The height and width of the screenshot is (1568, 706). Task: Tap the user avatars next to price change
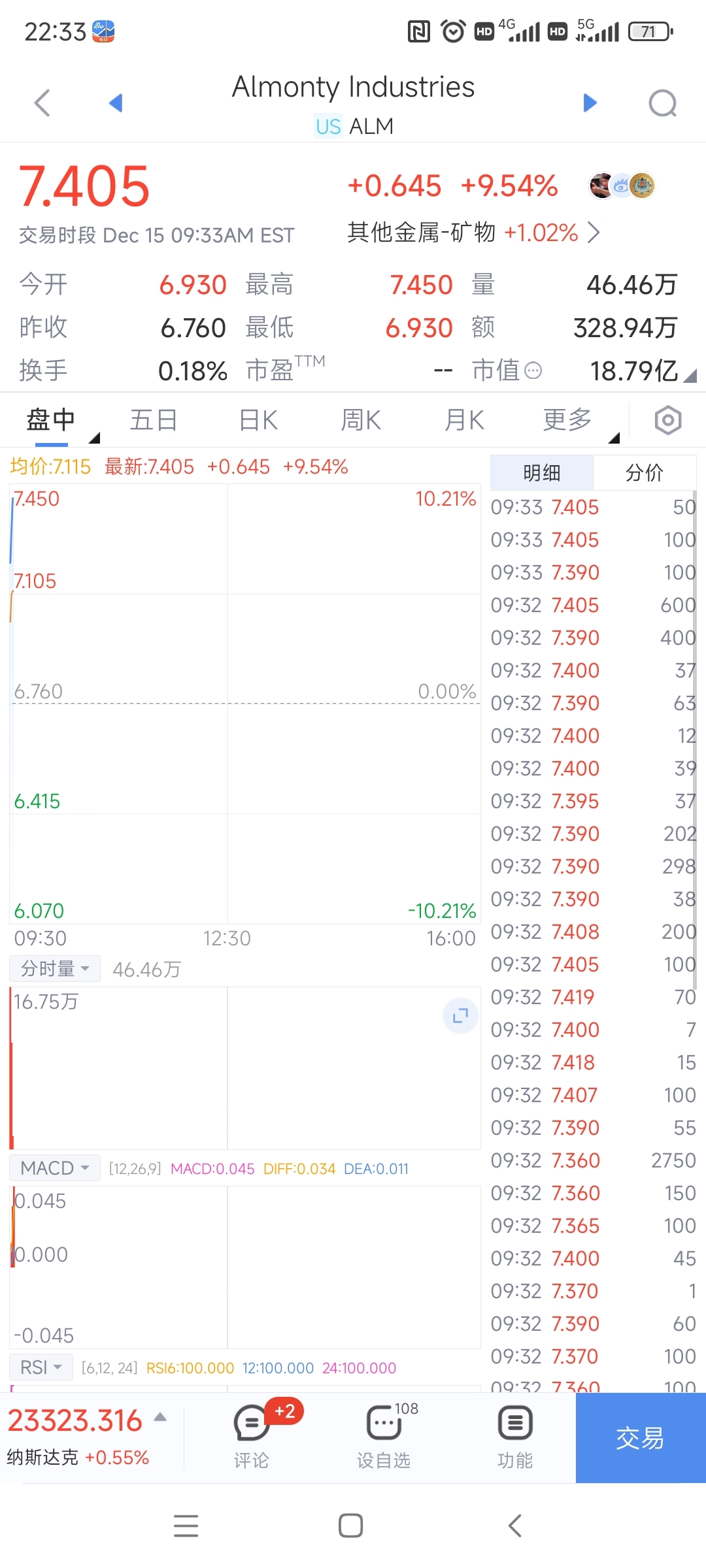(x=622, y=186)
